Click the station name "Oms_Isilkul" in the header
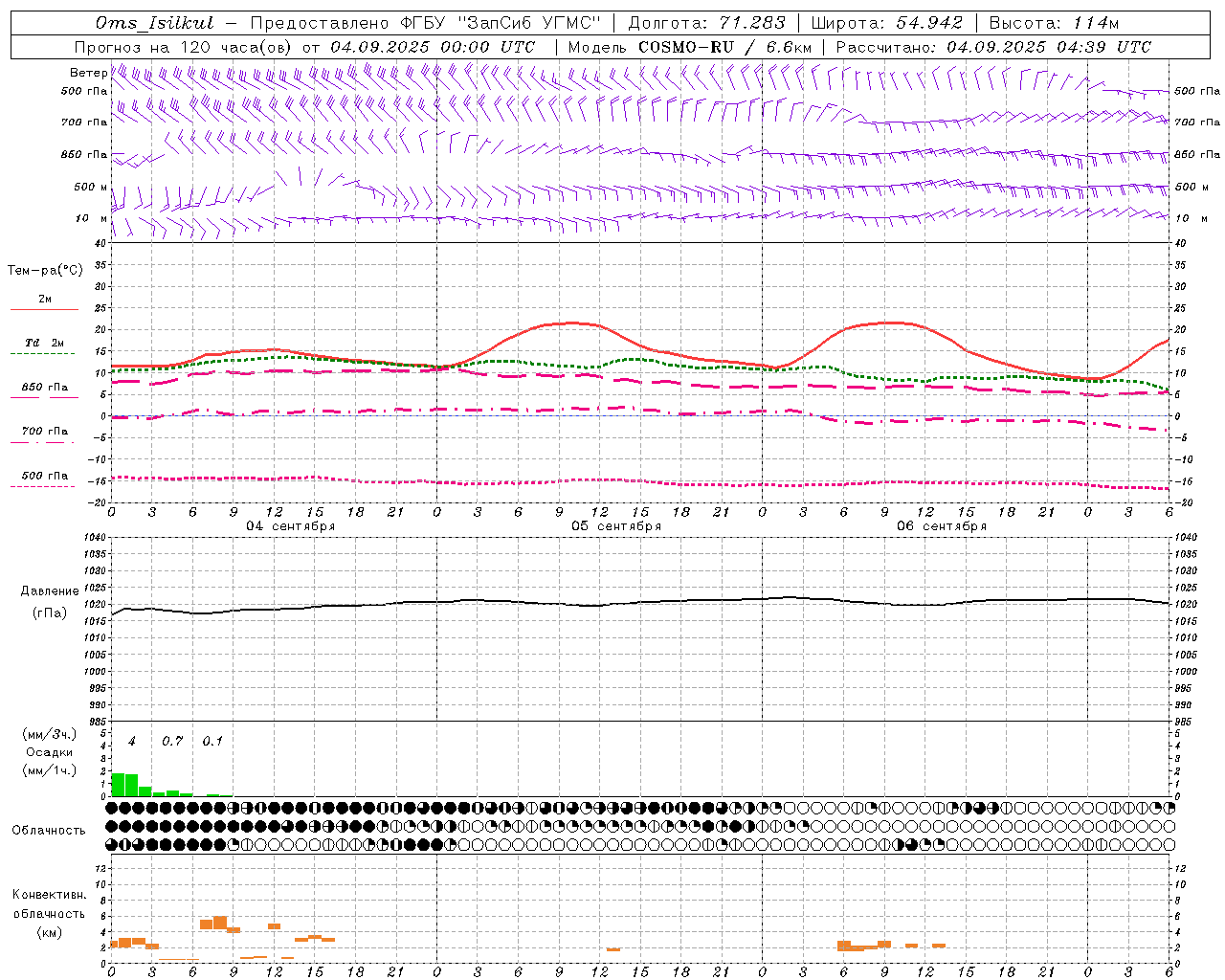This screenshot has width=1225, height=980. 154,23
